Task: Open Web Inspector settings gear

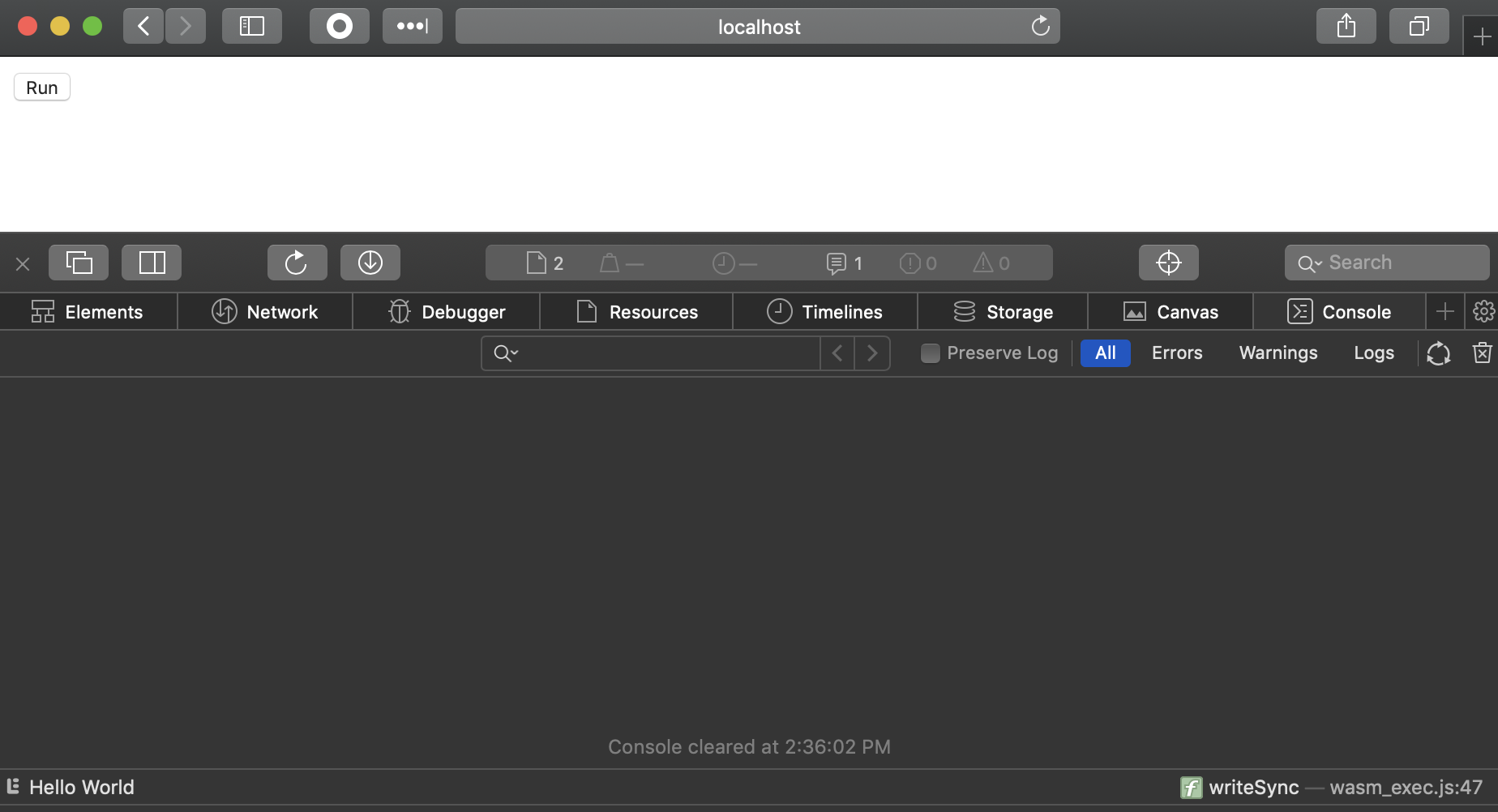Action: click(1483, 312)
